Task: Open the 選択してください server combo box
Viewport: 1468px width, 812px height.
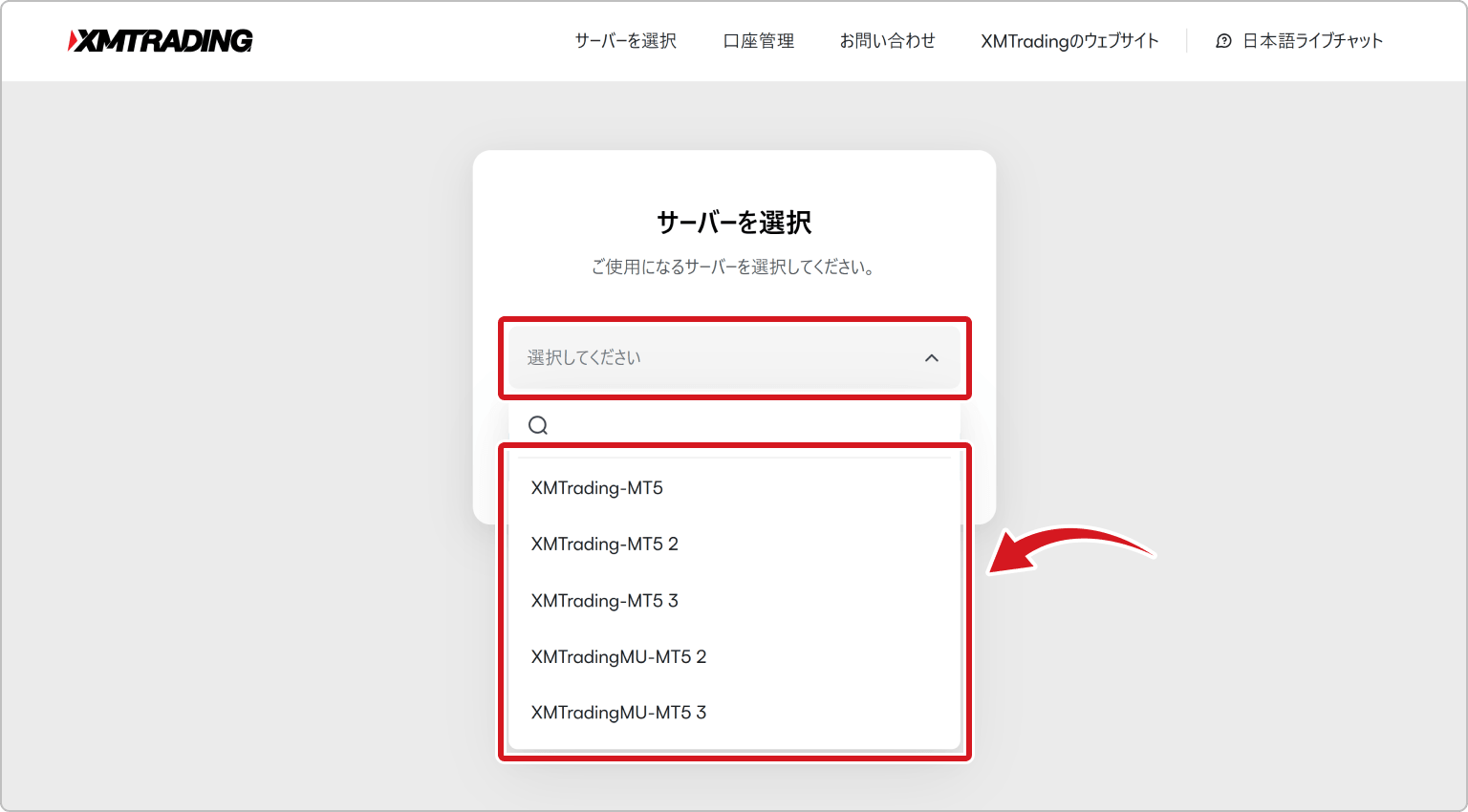Action: 734,357
